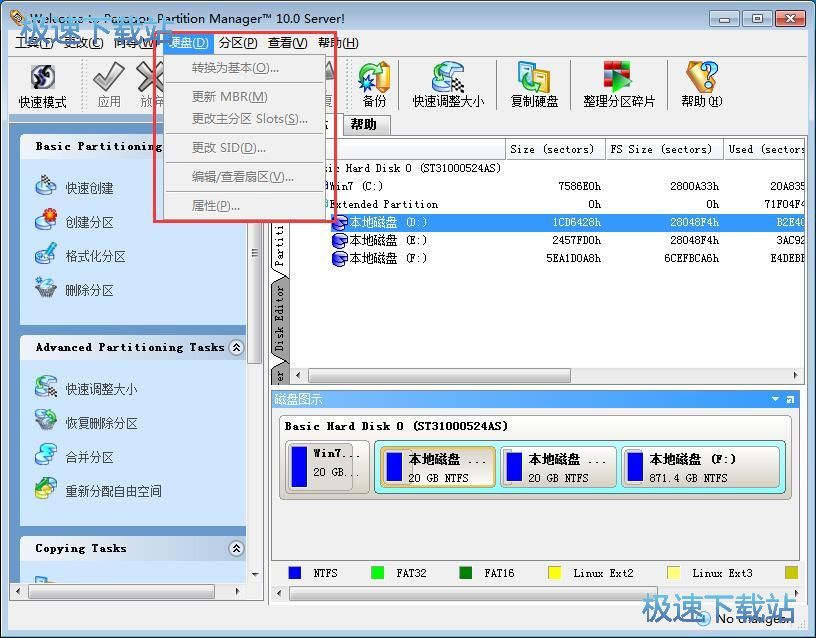Select 恢复删除分区 in the sidebar
This screenshot has width=816, height=638.
pyautogui.click(x=101, y=423)
